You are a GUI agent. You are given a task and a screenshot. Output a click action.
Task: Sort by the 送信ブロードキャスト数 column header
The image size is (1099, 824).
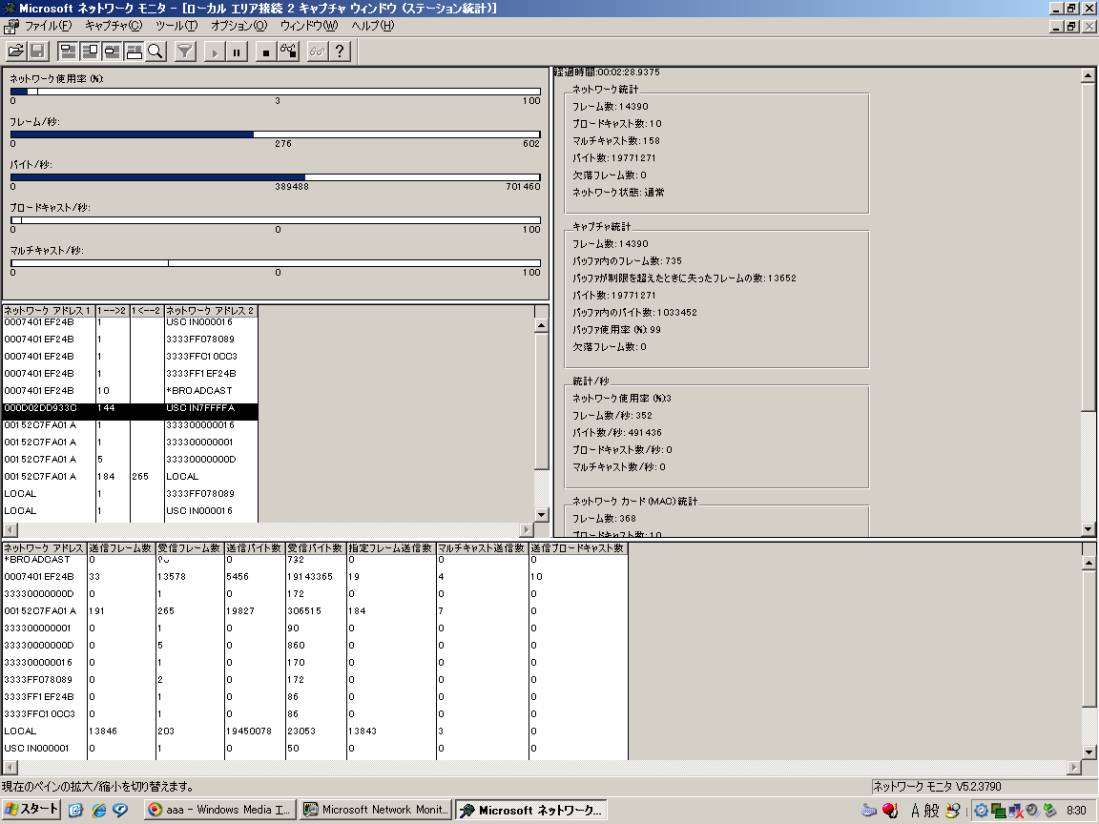(578, 548)
